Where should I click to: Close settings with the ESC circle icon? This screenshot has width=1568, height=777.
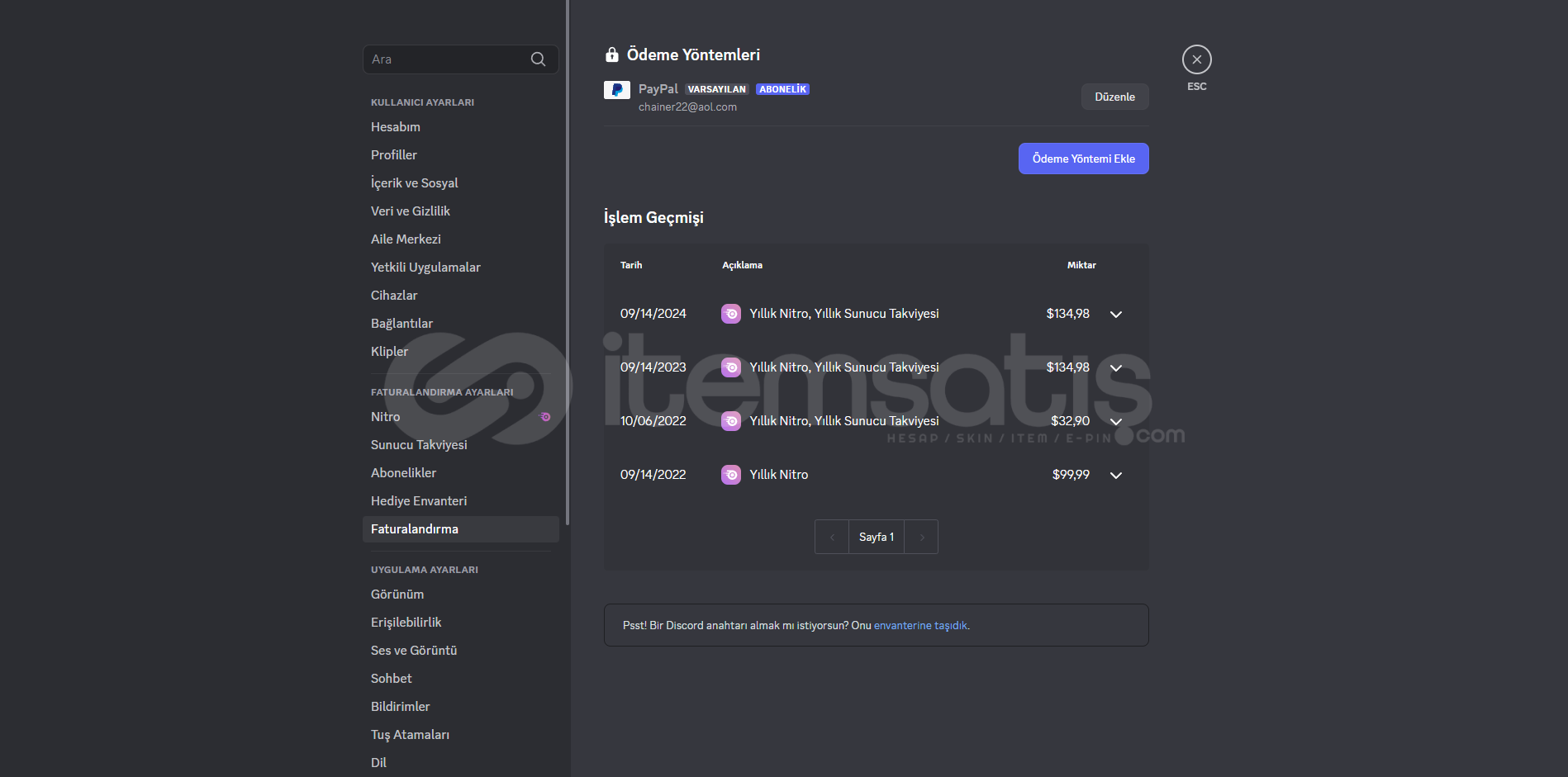(x=1196, y=59)
